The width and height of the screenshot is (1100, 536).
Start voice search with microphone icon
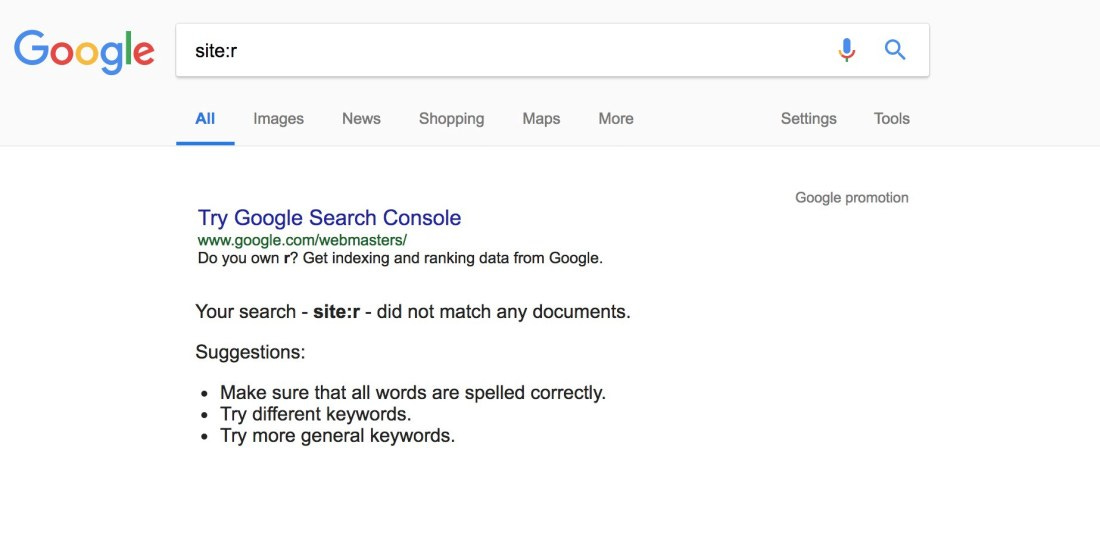click(847, 50)
